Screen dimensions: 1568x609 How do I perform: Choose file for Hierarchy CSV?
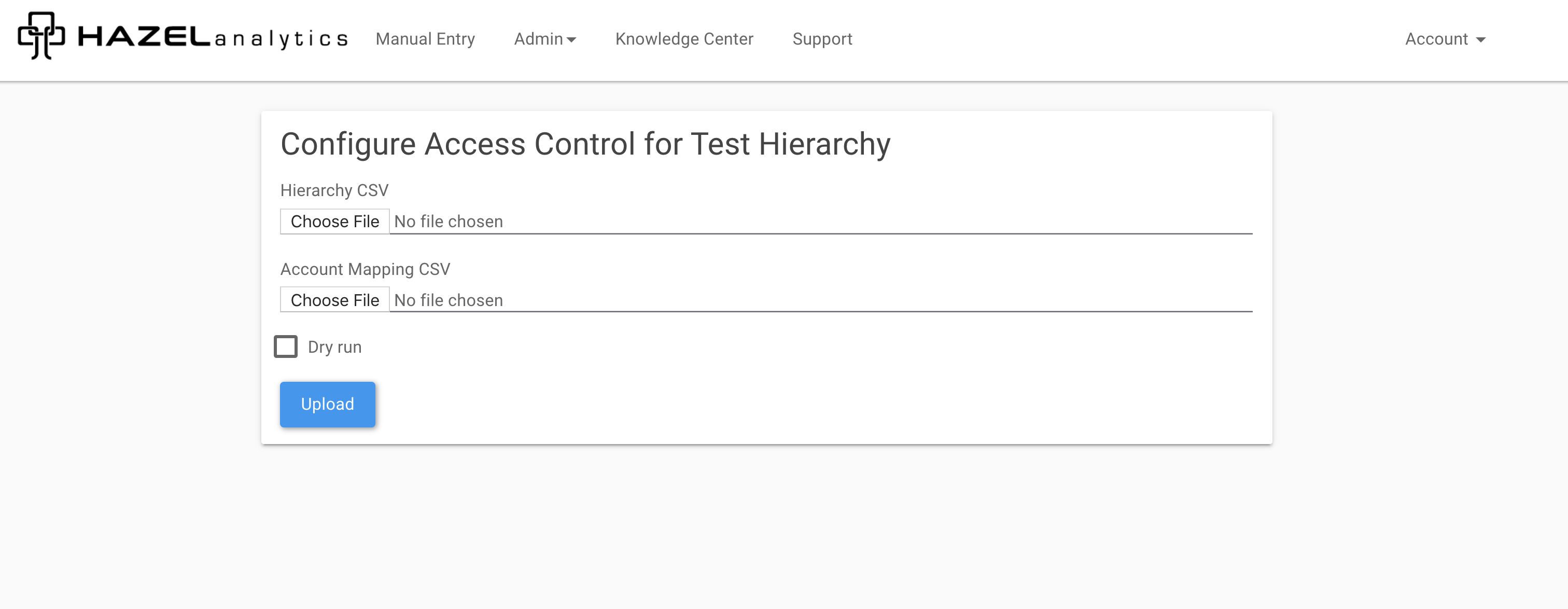335,222
